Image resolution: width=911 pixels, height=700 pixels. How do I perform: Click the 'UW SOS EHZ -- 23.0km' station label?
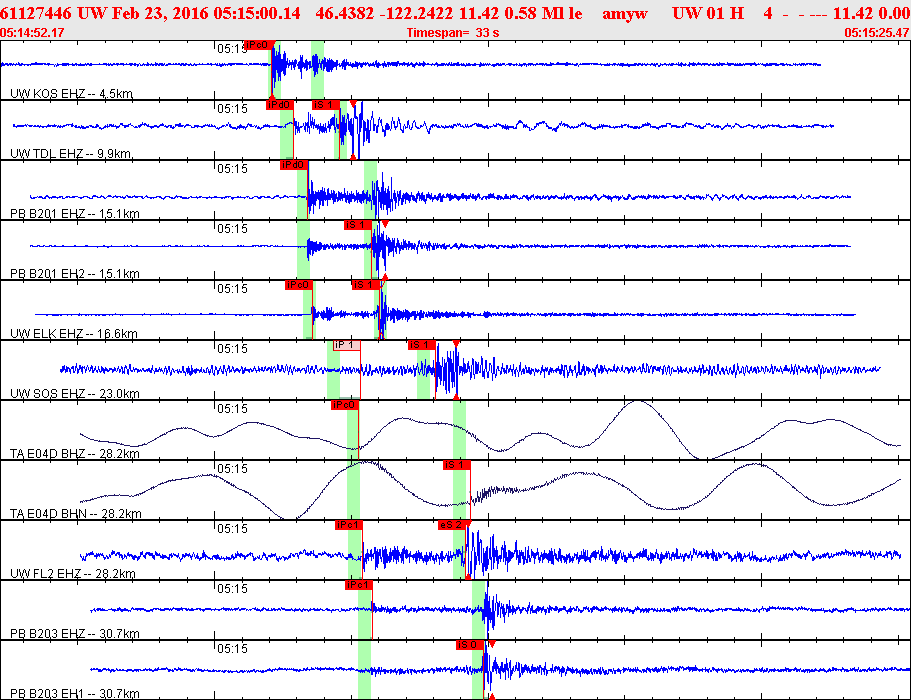75,393
